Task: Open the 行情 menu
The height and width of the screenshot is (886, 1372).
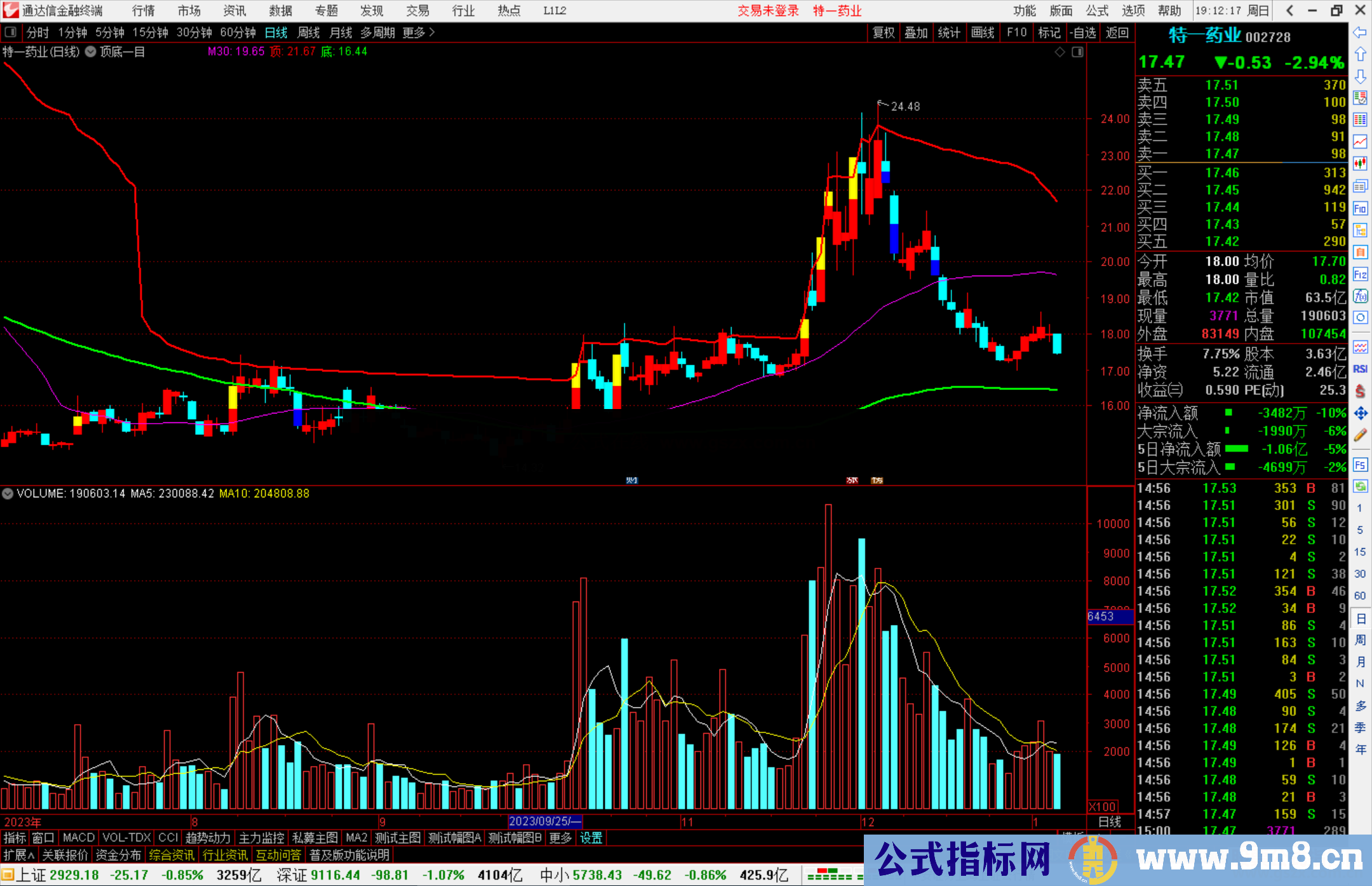Action: [144, 11]
